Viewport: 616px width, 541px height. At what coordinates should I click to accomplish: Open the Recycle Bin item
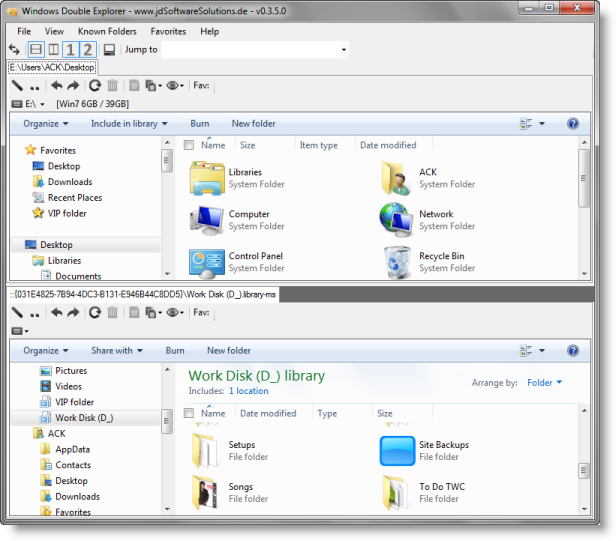(x=400, y=262)
